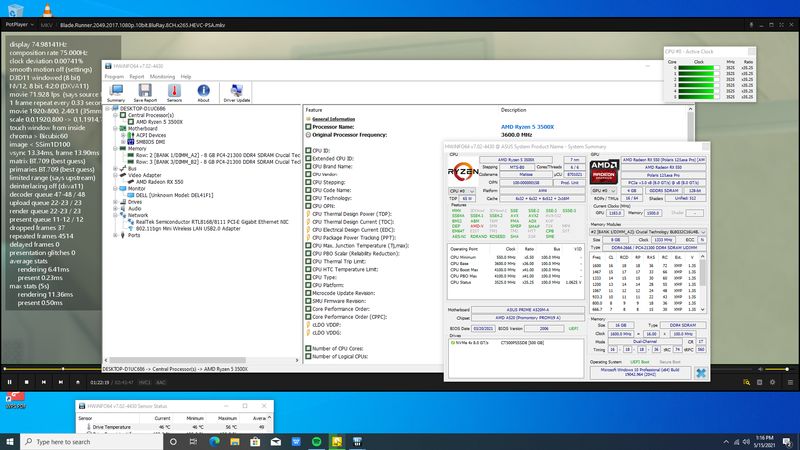The height and width of the screenshot is (450, 800).
Task: Launch the Driver Update icon
Action: click(x=237, y=93)
